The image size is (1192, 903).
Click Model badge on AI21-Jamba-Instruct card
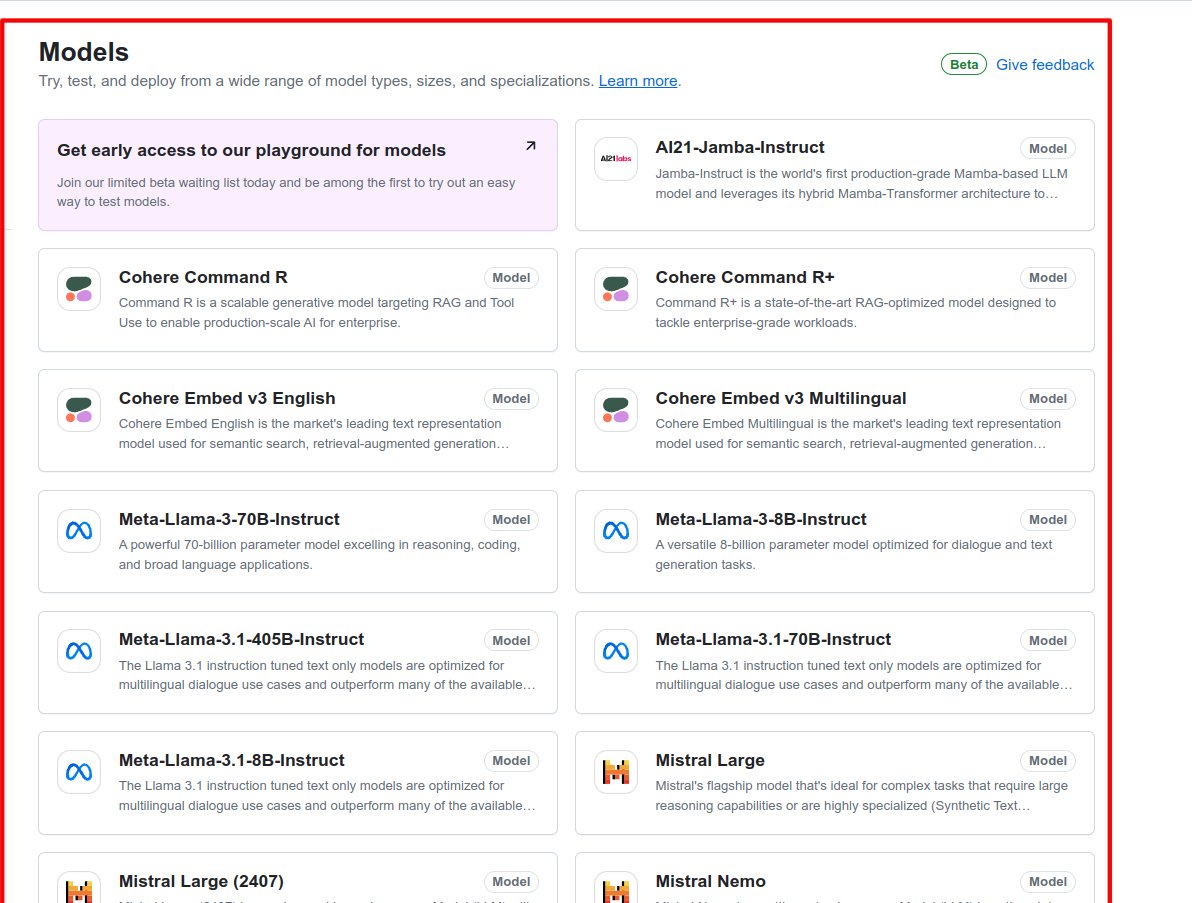coord(1048,149)
